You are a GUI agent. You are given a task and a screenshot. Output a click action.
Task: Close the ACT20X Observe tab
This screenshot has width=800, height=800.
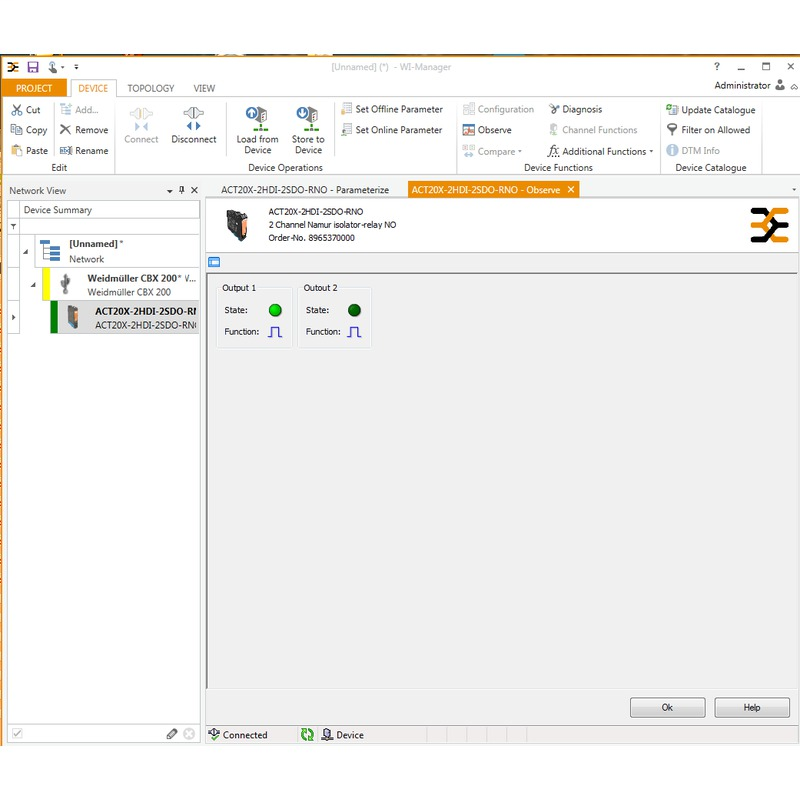pos(571,190)
